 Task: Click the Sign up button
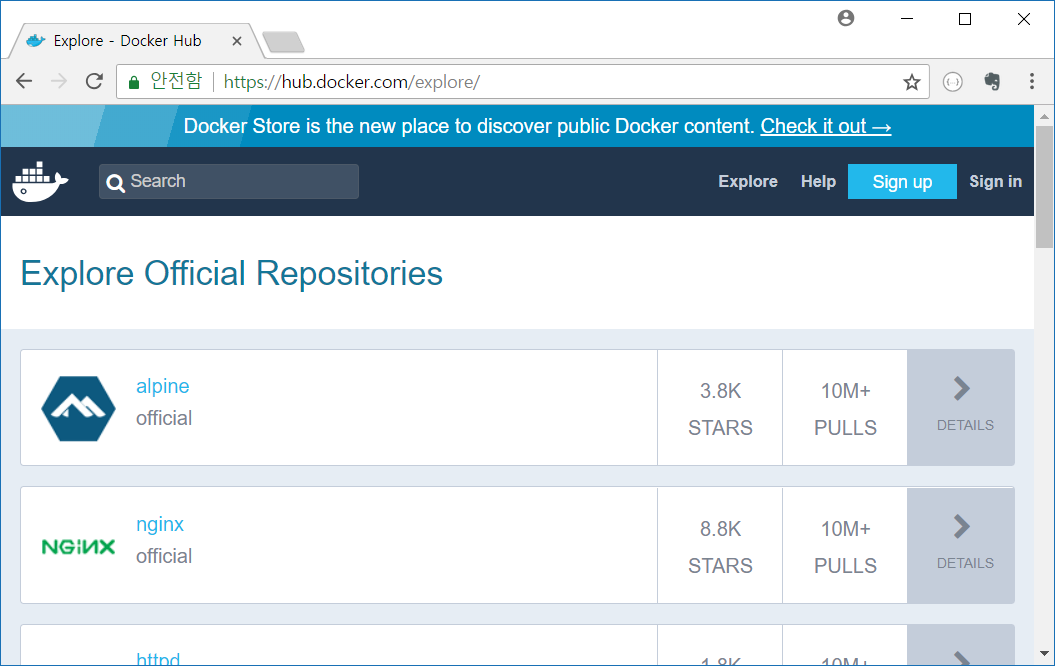pos(902,182)
